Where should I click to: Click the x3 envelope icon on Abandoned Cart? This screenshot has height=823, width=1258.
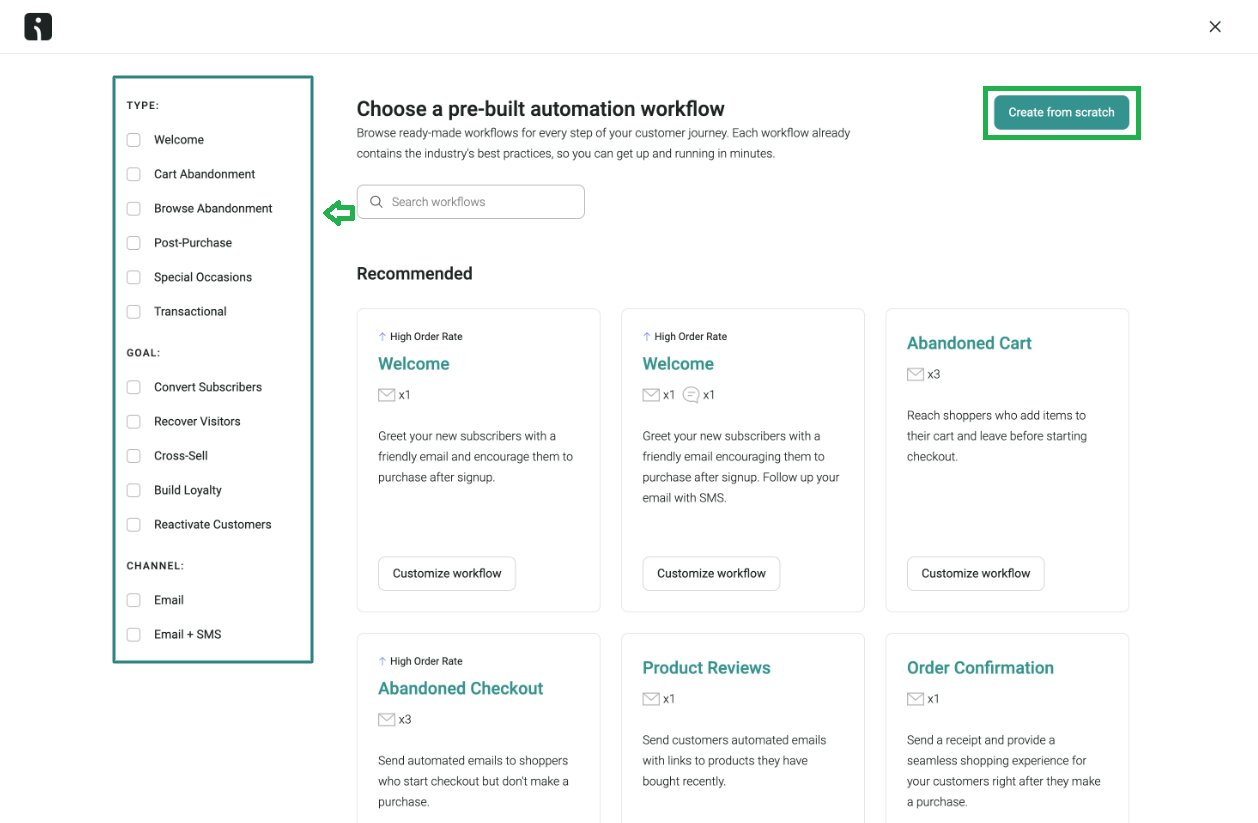916,373
